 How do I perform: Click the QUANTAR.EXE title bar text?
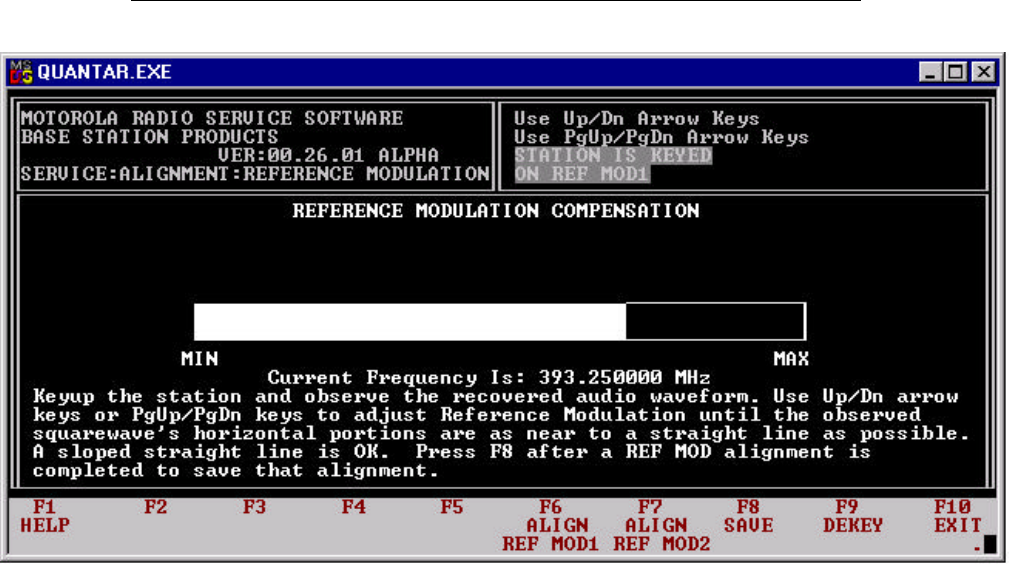point(104,72)
